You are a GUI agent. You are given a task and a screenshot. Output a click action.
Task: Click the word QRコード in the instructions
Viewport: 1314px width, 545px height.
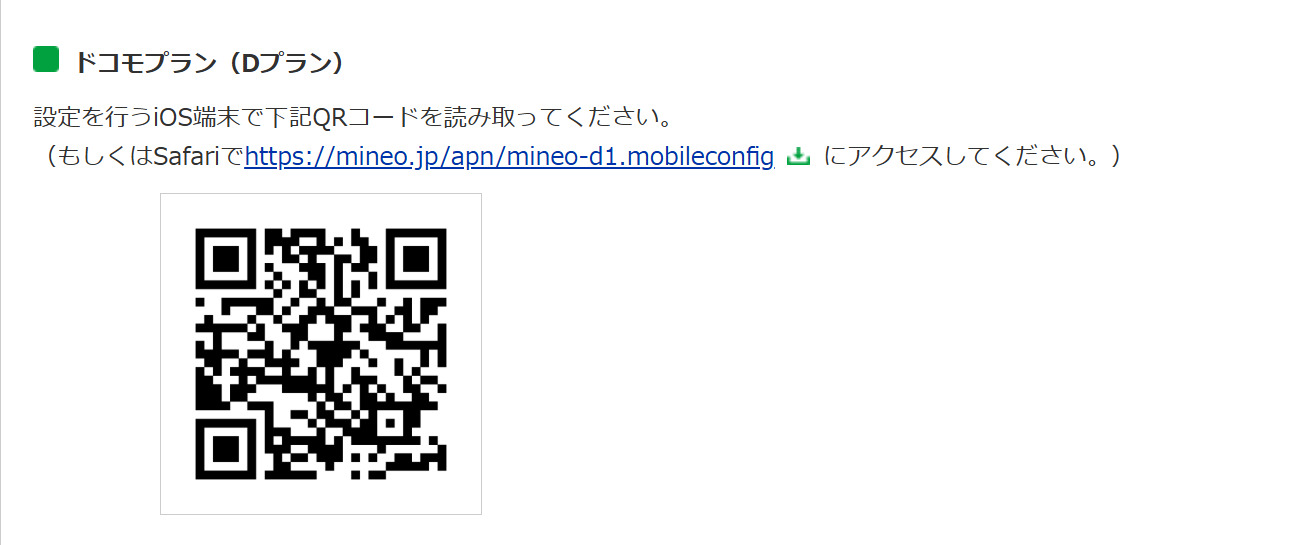[x=367, y=118]
